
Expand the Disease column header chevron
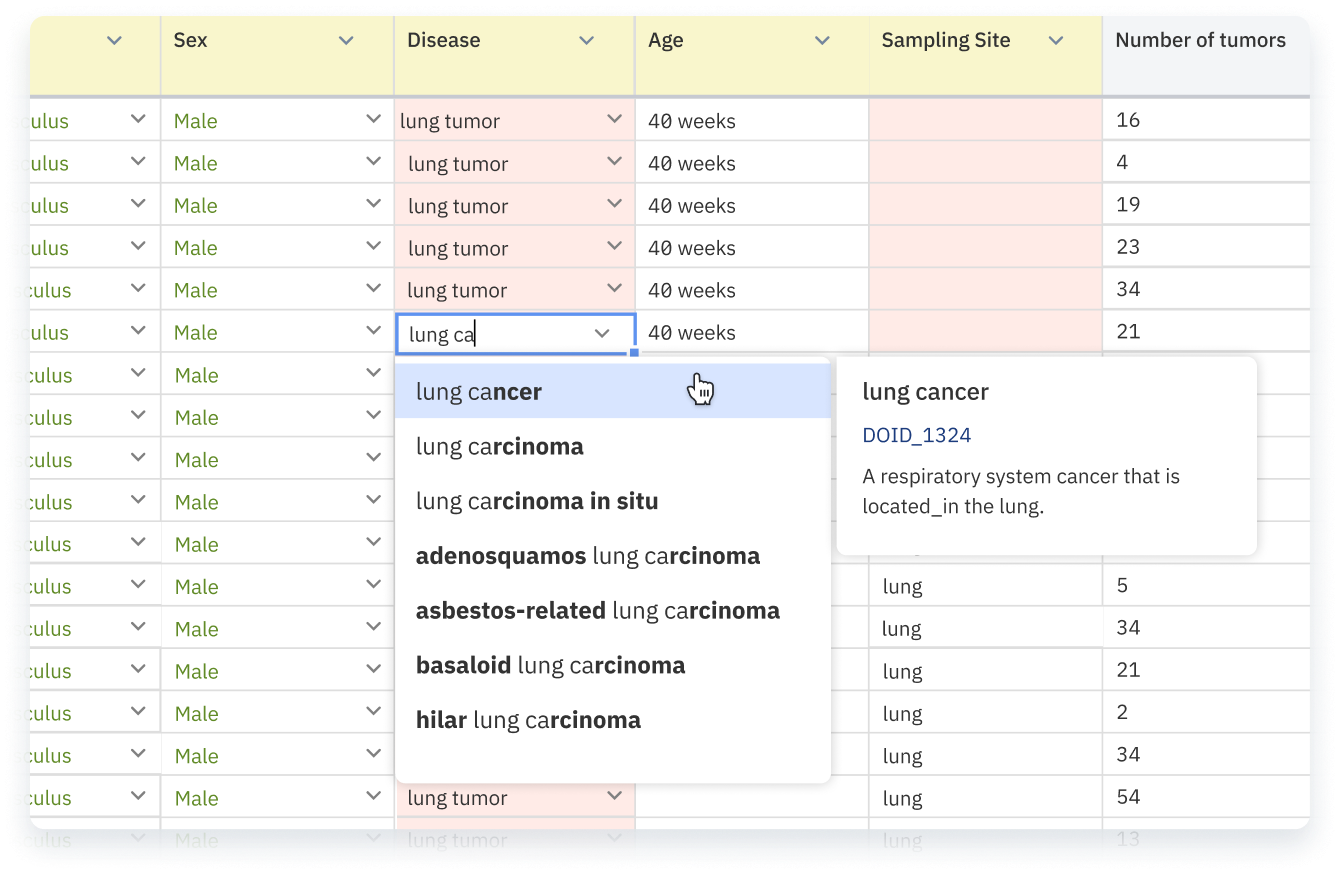(x=587, y=41)
